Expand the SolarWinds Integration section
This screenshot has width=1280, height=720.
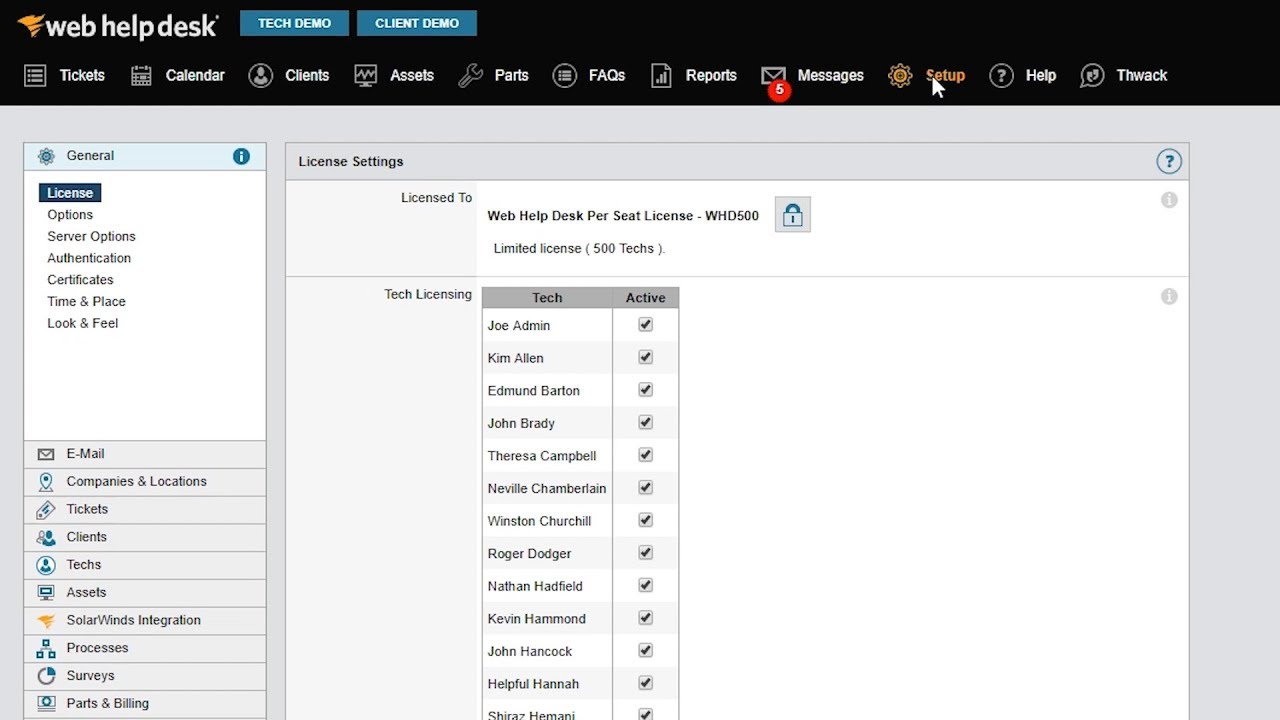point(145,621)
